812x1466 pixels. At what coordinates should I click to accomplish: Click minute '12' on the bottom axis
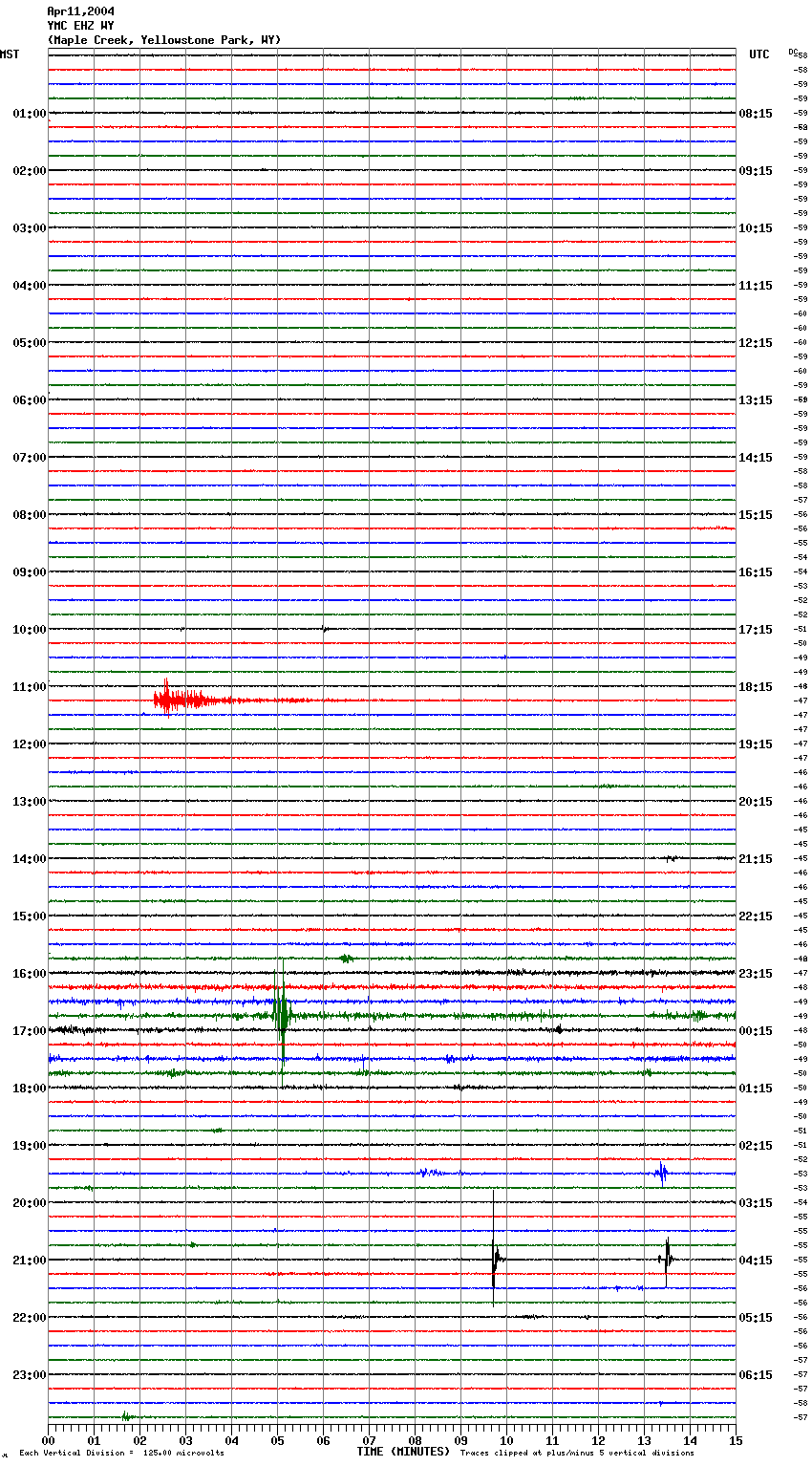tap(598, 1440)
